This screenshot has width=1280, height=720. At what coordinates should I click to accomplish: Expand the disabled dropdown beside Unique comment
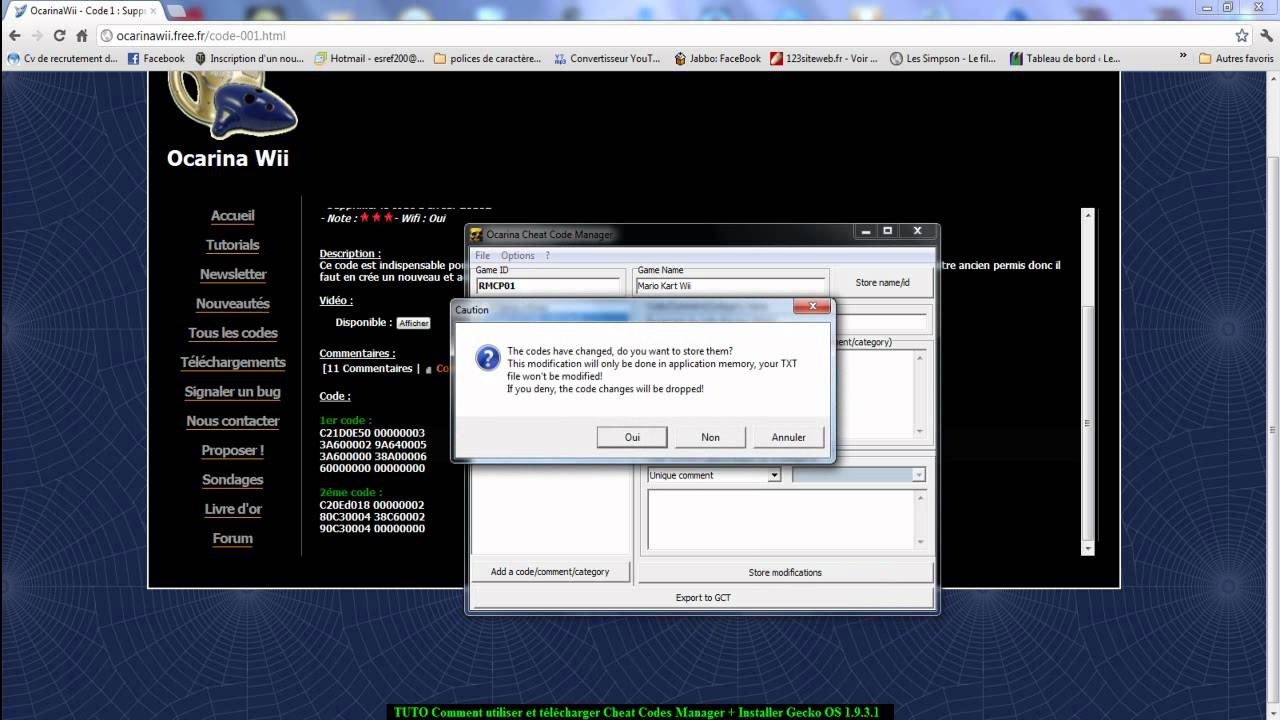tap(918, 476)
